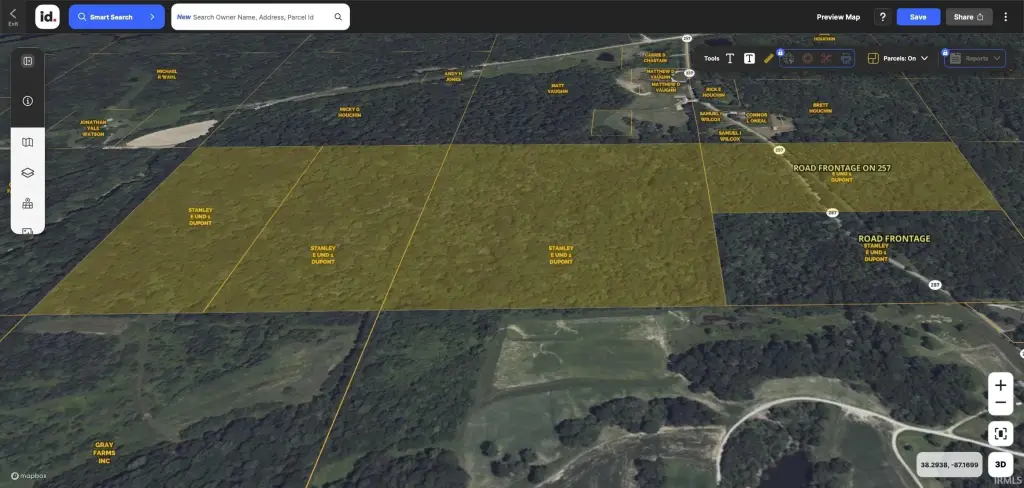Click the blue Save button
1024x488 pixels.
918,17
